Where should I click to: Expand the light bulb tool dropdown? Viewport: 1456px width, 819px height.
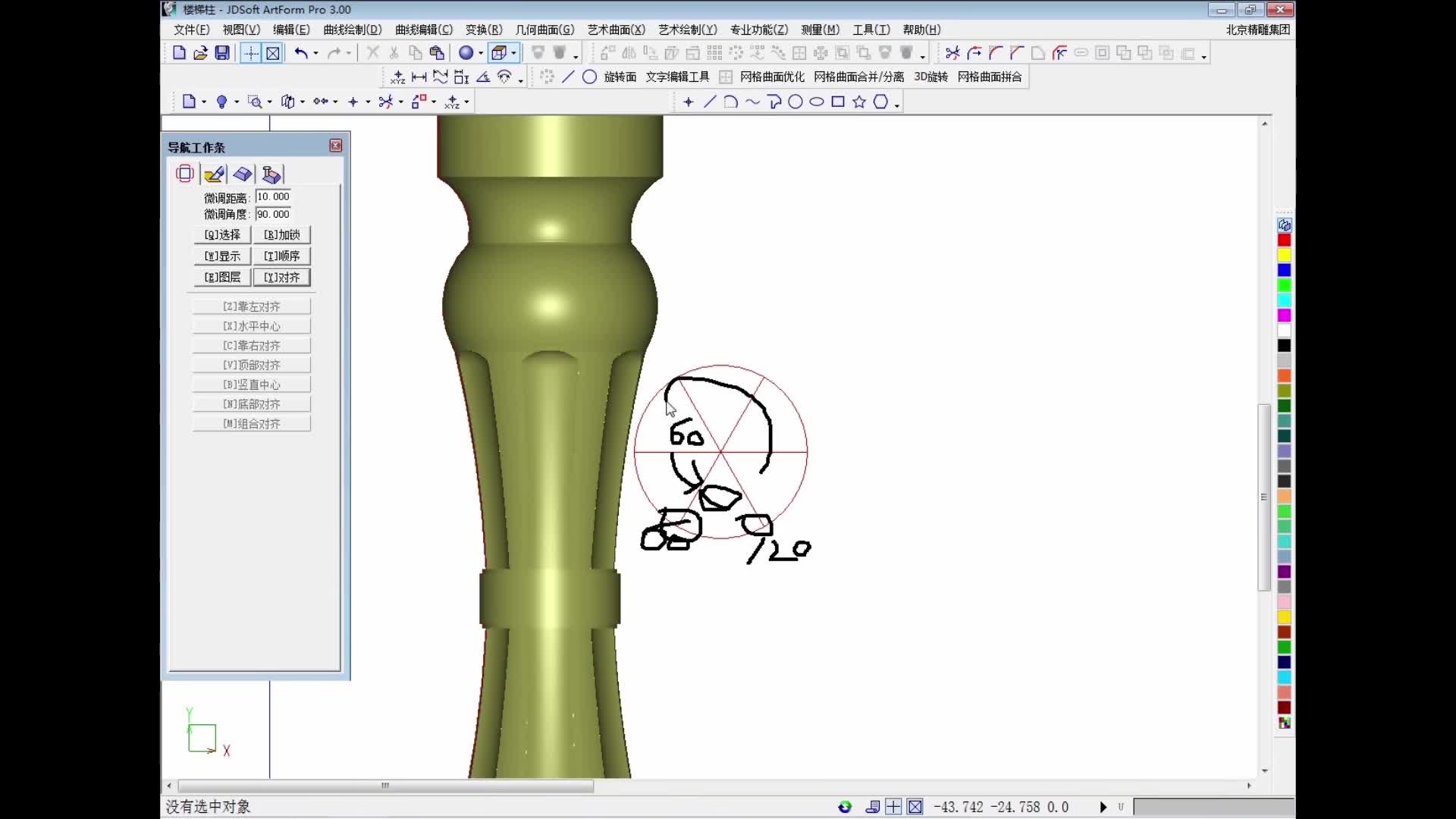click(237, 102)
